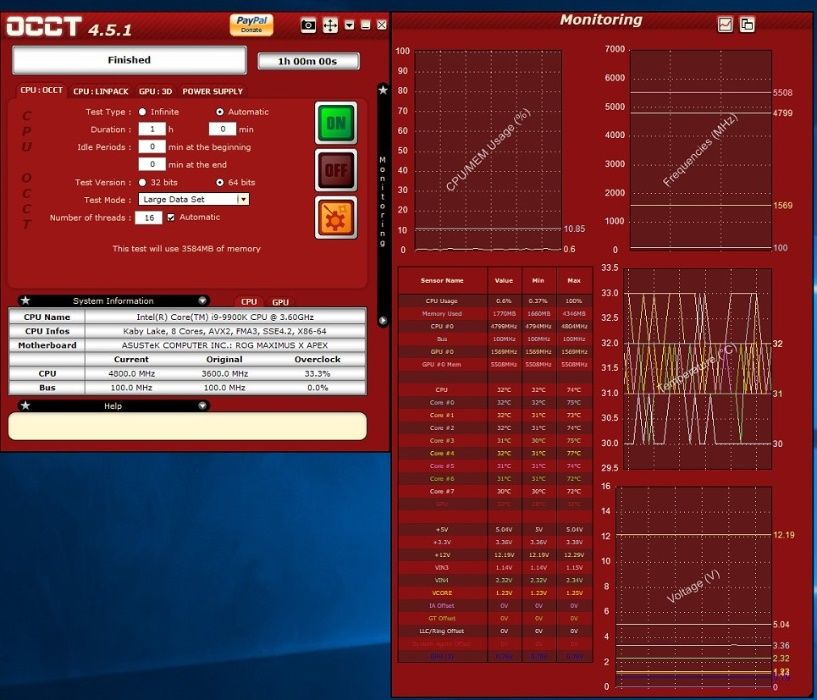Screen dimensions: 817x700
Task: Select the Memory Used sensor row
Action: [495, 314]
